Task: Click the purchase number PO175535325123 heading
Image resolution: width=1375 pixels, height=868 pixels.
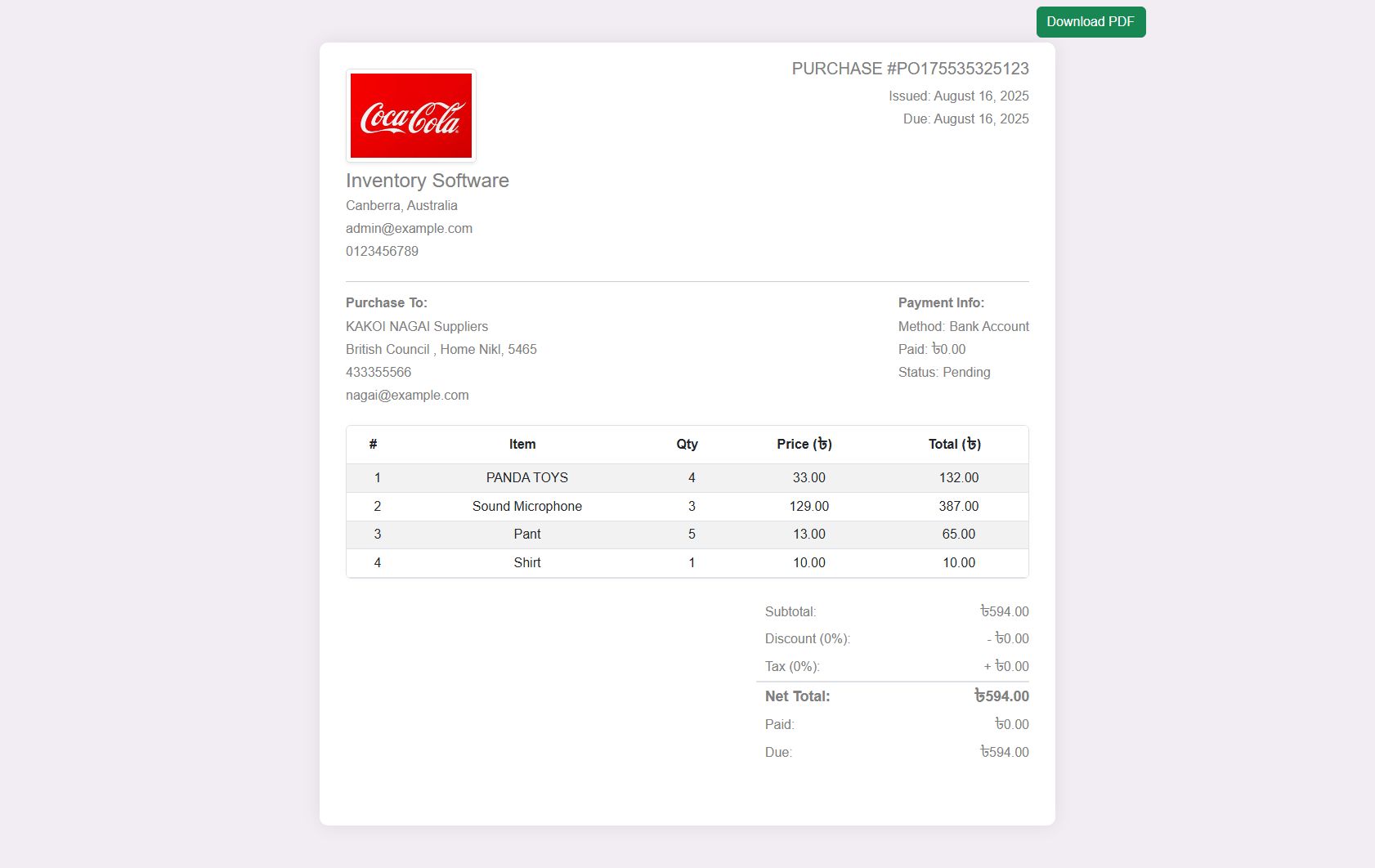Action: tap(910, 69)
